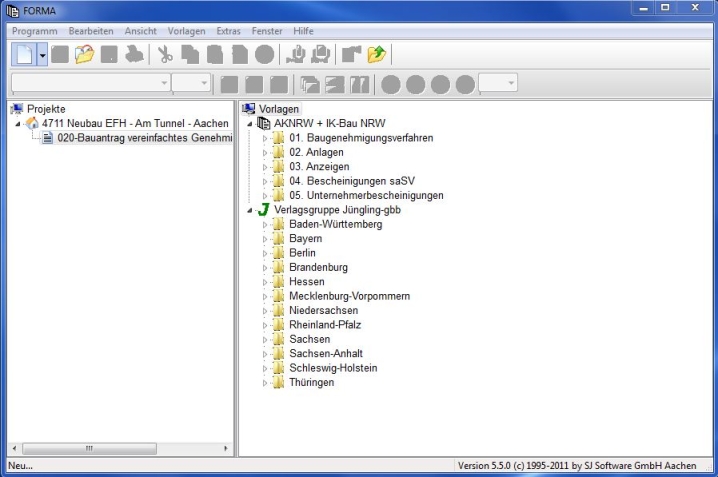Click the AKNRW building icon in tree

263,123
